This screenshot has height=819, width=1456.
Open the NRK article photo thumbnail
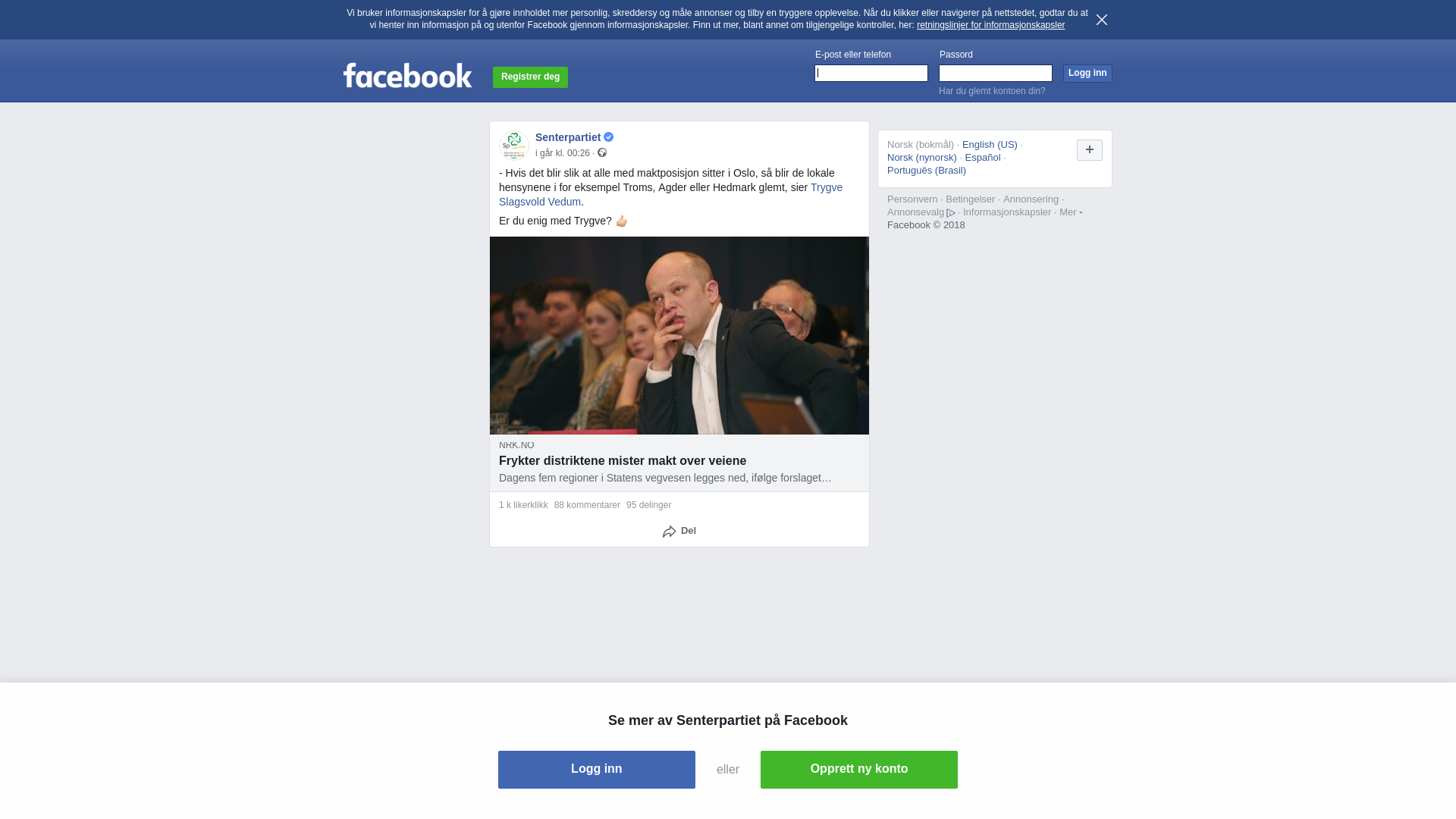679,335
